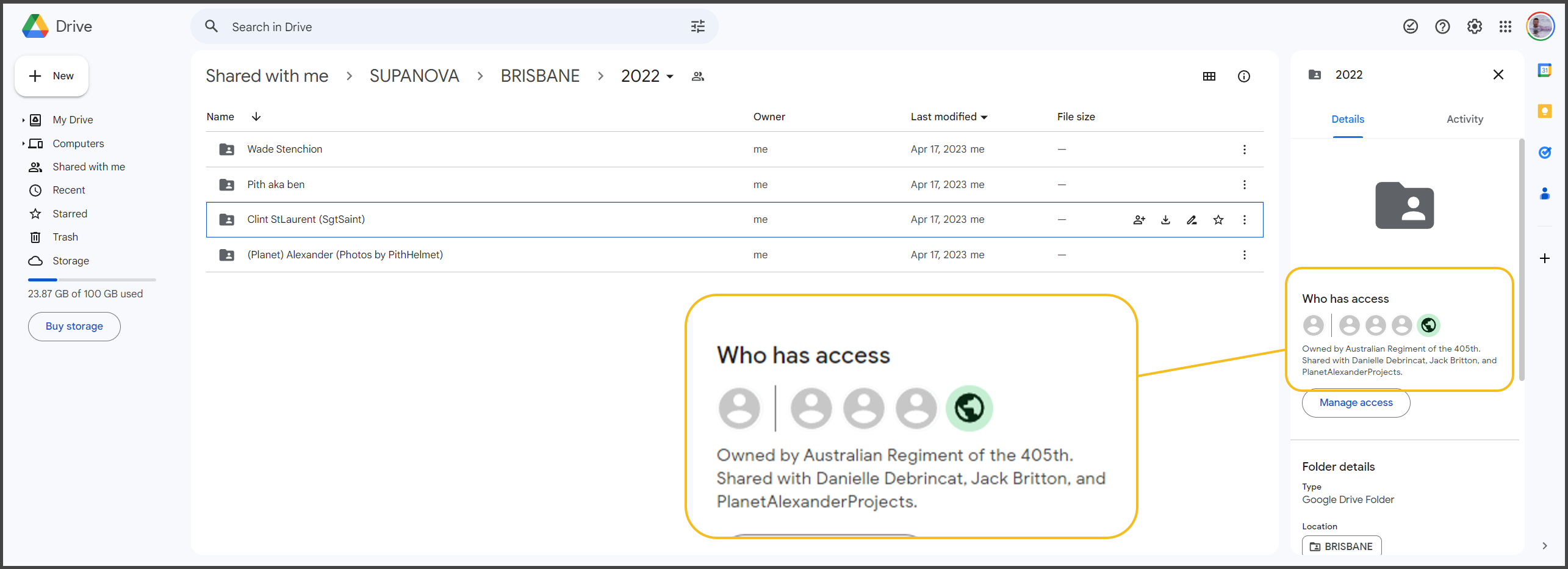This screenshot has height=569, width=1568.
Task: Click the storage usage progress bar
Action: click(x=92, y=280)
